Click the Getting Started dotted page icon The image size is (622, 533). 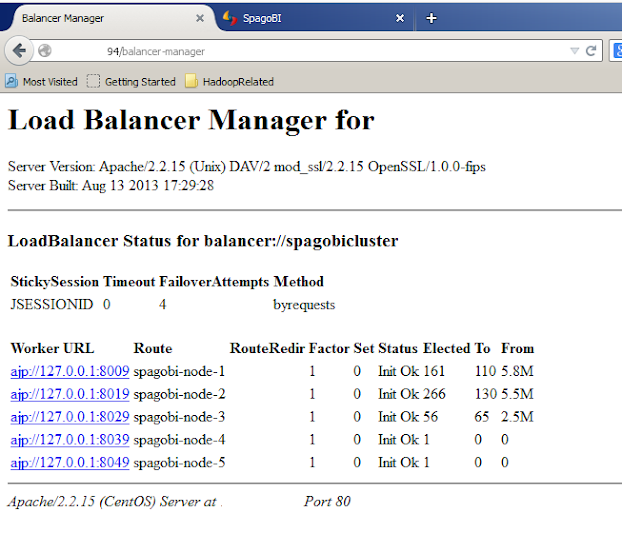pyautogui.click(x=93, y=81)
